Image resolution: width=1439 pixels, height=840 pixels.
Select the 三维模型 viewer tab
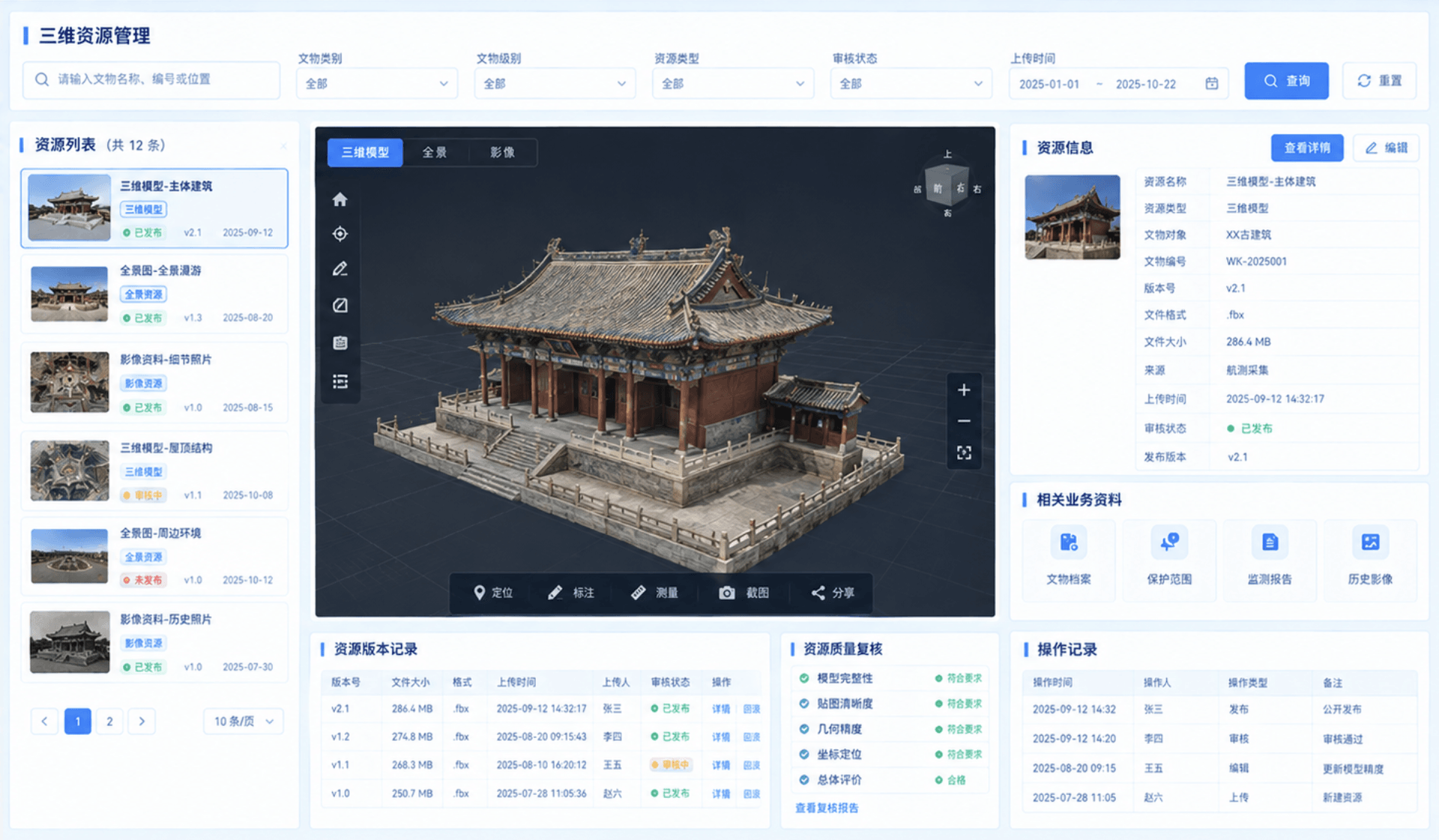365,152
